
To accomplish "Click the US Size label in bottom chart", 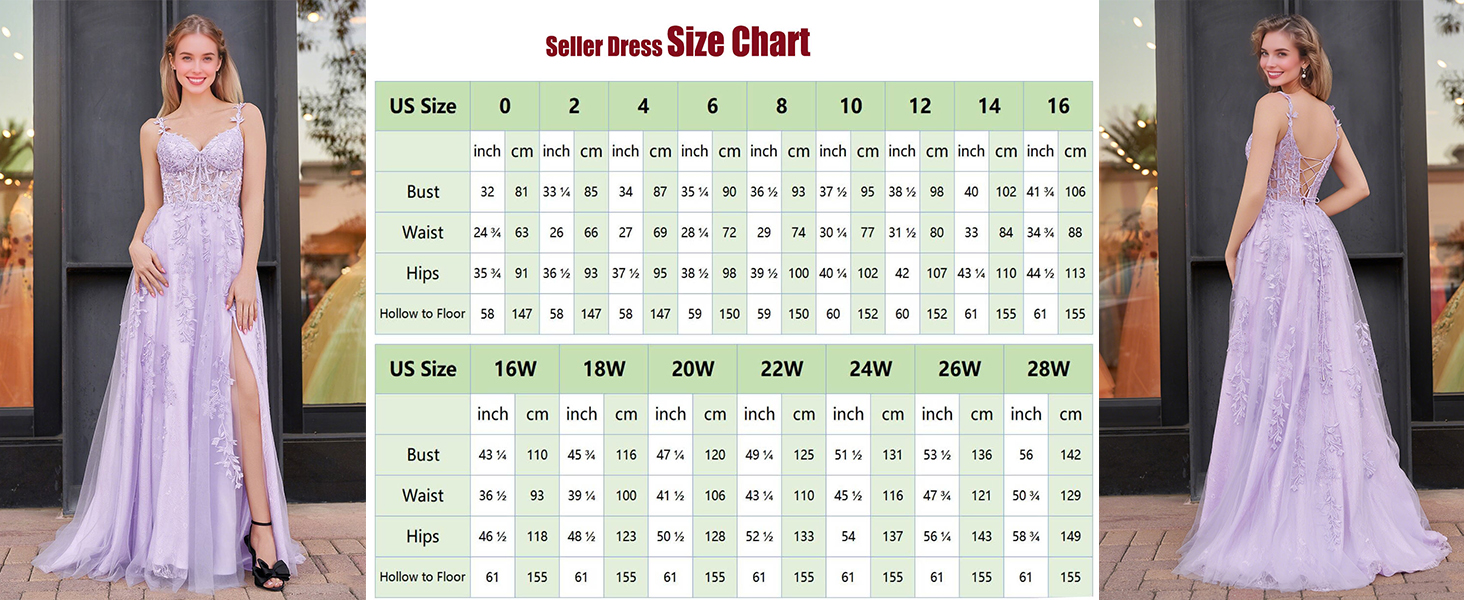I will pos(423,369).
